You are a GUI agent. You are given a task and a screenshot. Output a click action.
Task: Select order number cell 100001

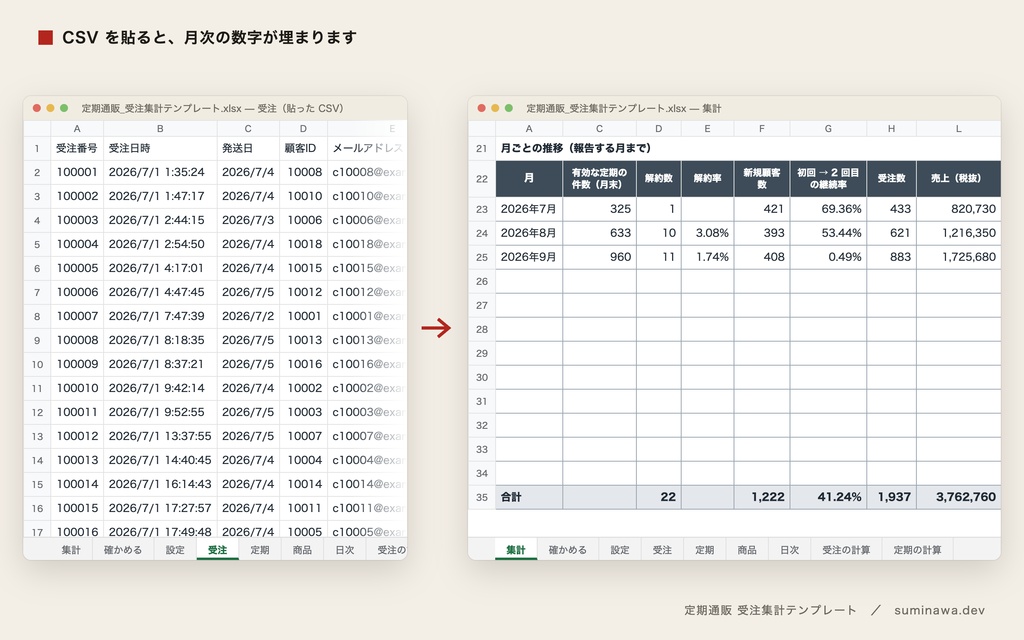click(77, 172)
